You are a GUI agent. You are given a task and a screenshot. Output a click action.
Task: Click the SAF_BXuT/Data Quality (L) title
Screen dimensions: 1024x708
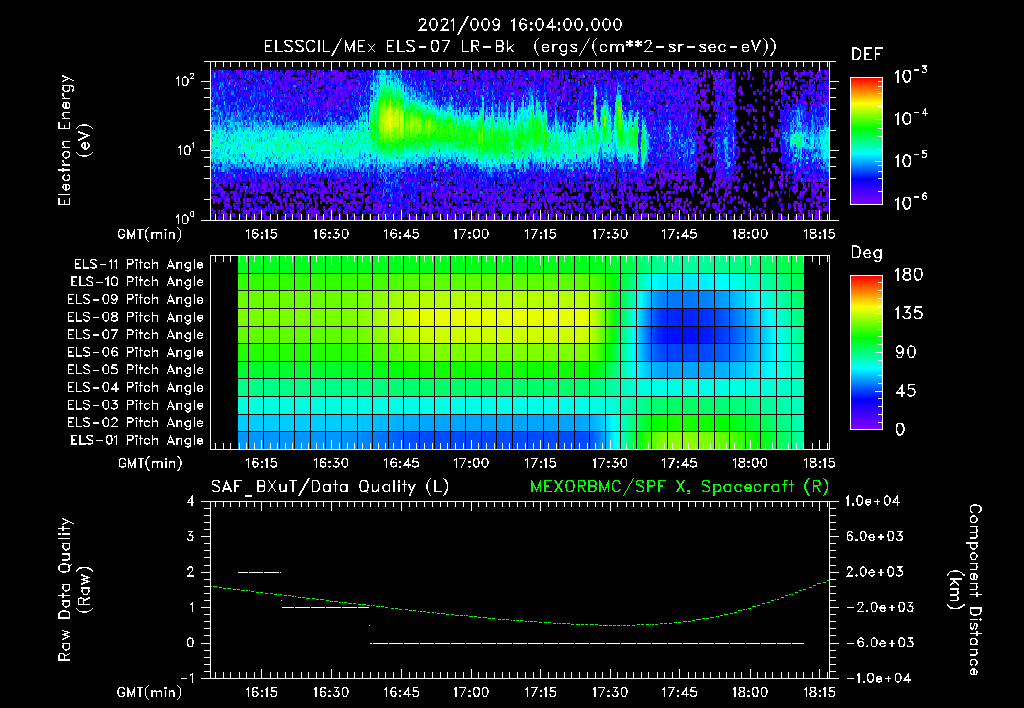coord(330,487)
